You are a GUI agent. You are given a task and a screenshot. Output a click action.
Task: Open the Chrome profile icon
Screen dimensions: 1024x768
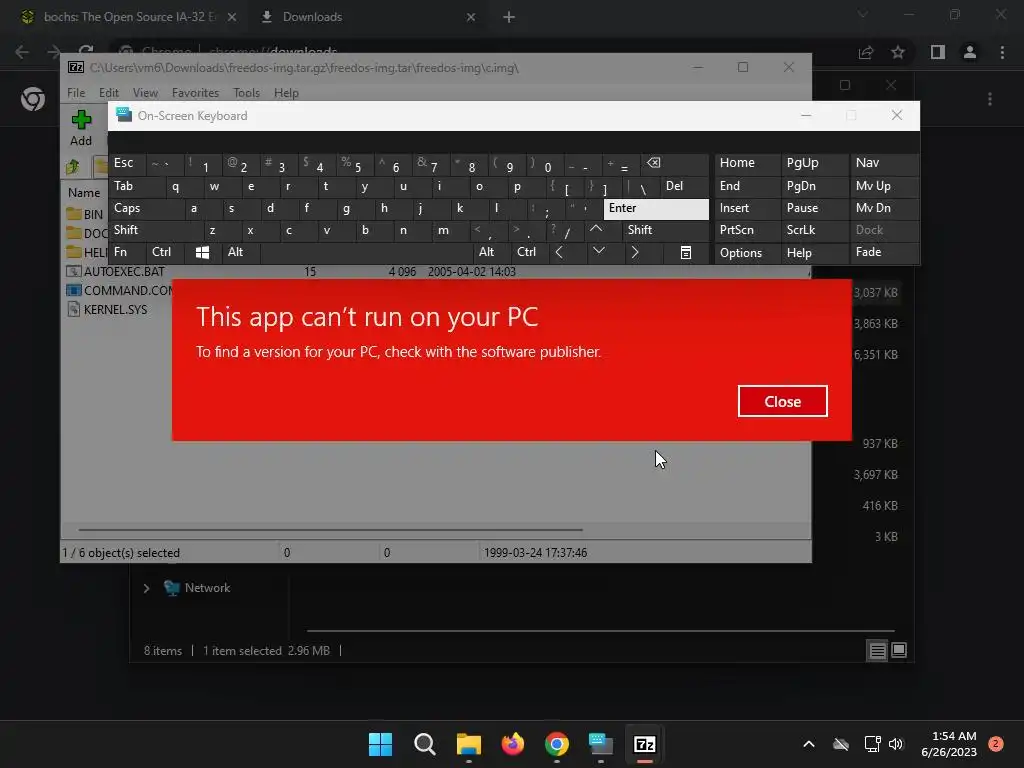tap(970, 52)
